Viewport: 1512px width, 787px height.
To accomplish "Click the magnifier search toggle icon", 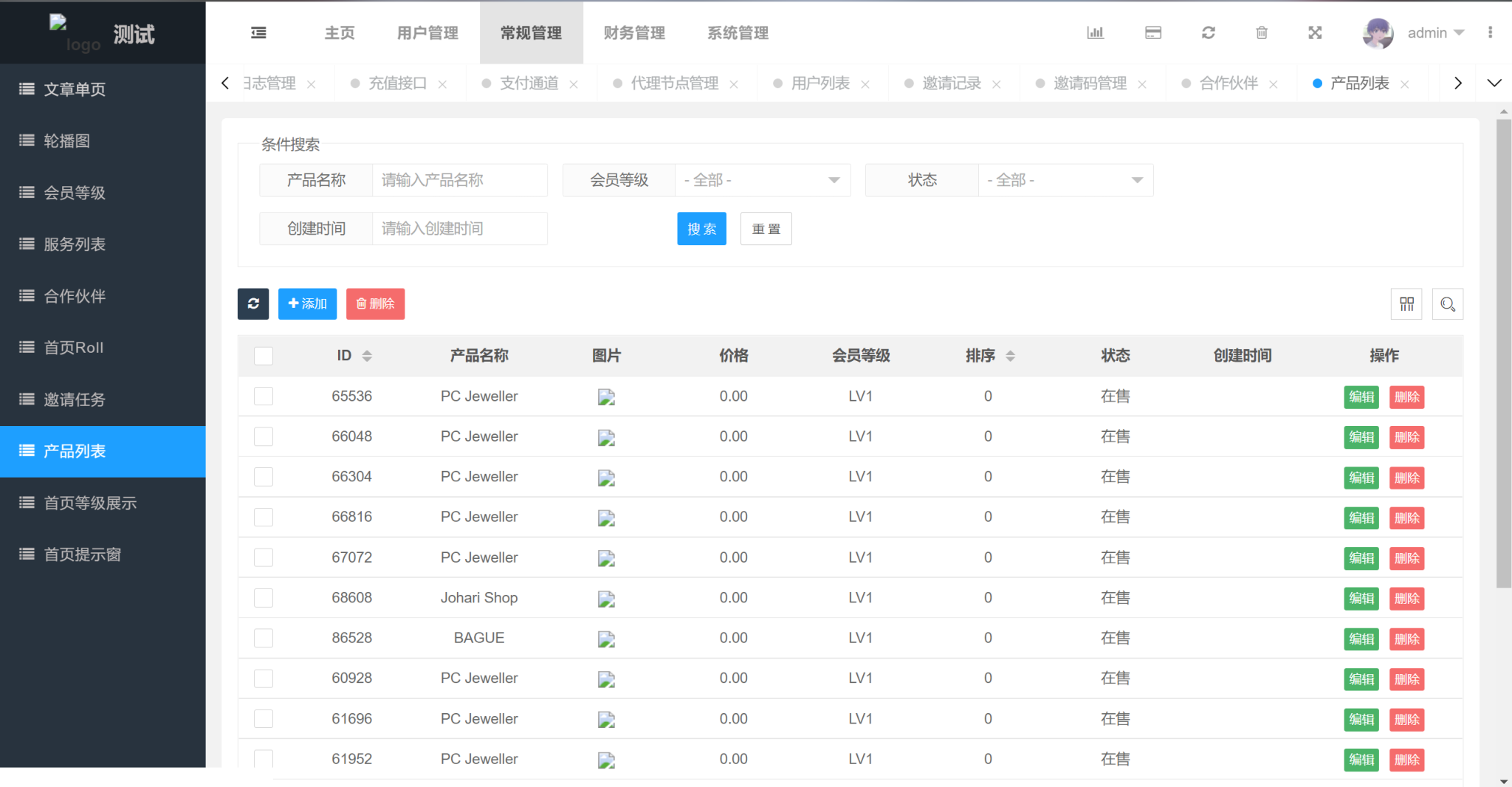I will (x=1447, y=304).
